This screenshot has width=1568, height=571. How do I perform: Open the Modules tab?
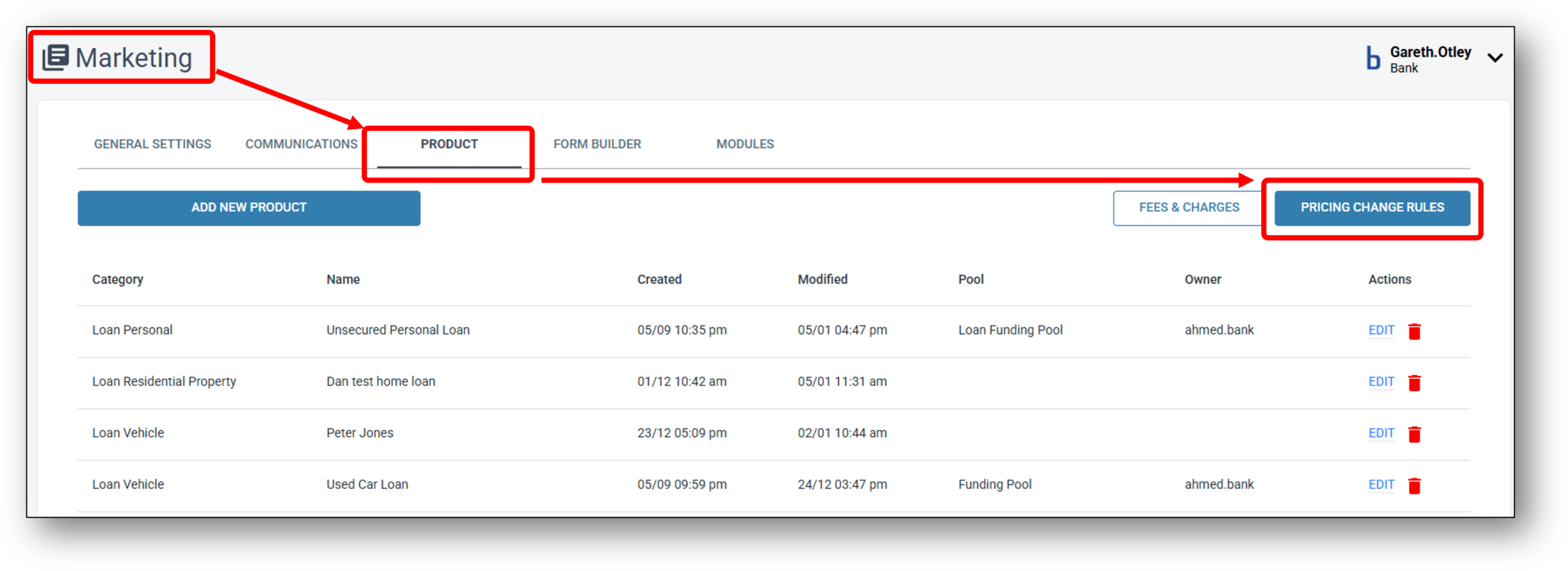745,144
